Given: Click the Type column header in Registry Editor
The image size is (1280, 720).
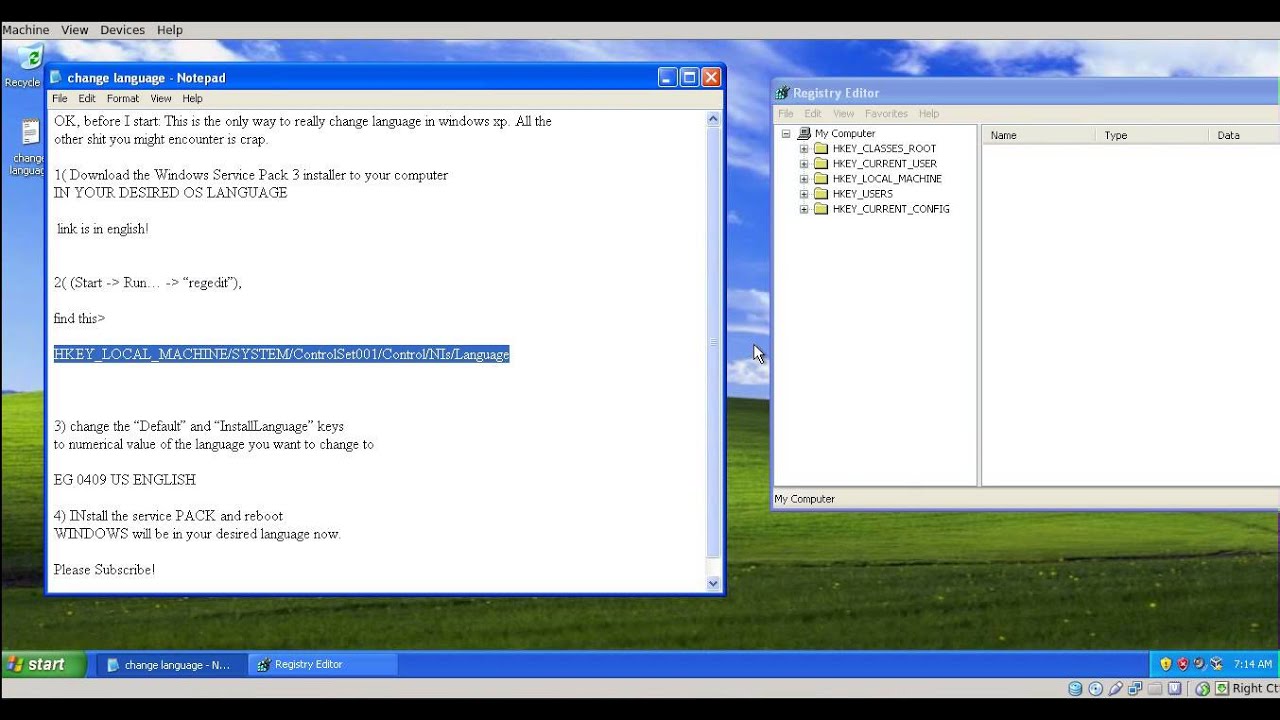Looking at the screenshot, I should (1152, 135).
